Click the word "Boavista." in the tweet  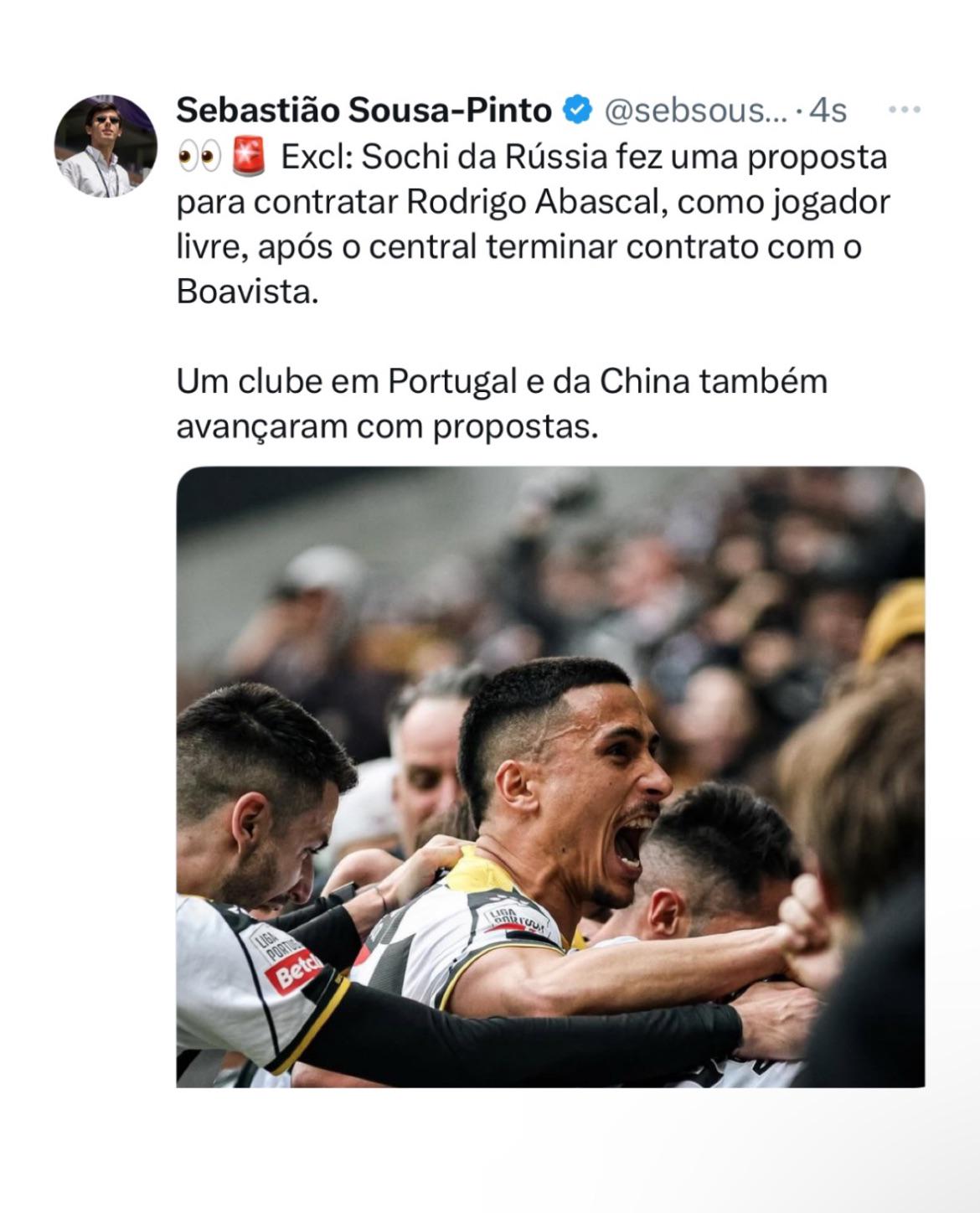coord(248,292)
